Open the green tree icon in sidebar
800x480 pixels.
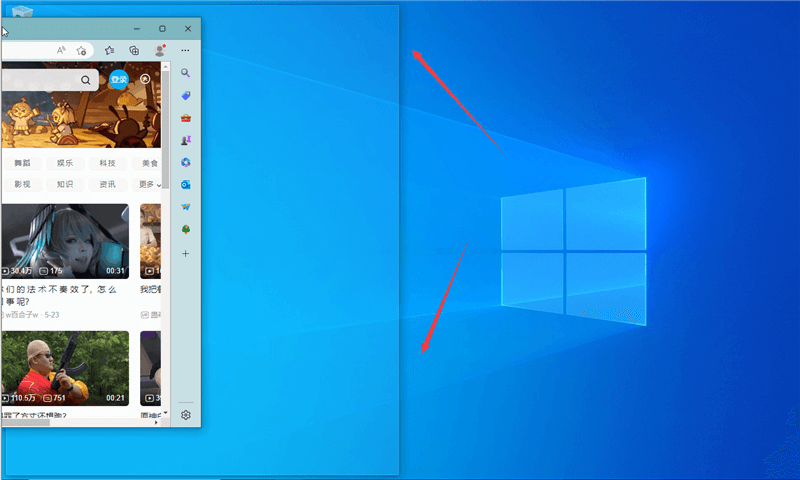coord(185,230)
